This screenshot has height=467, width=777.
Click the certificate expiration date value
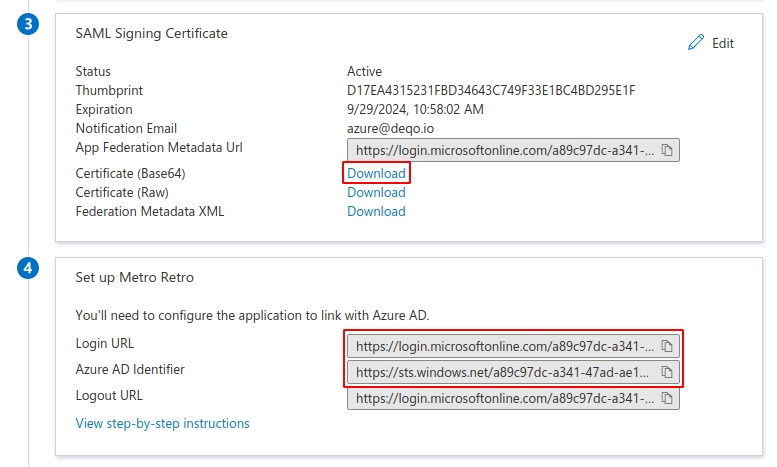tap(415, 110)
